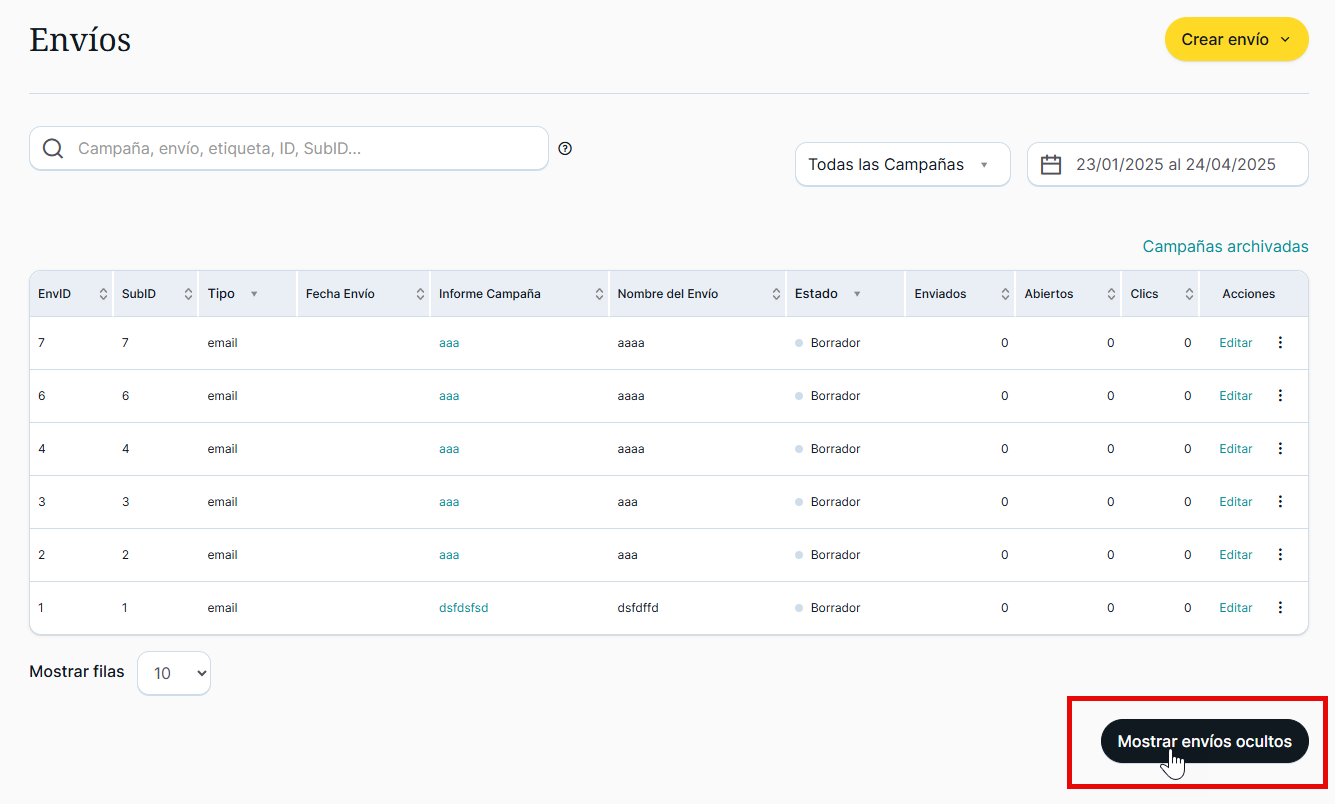Click Editar for EnvID 6 row

coord(1235,396)
